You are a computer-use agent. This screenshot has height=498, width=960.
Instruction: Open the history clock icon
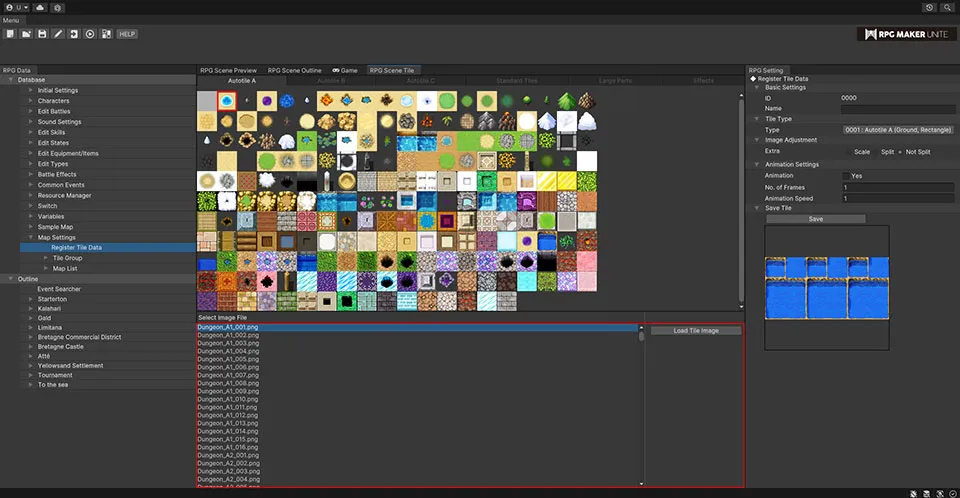(x=930, y=7)
